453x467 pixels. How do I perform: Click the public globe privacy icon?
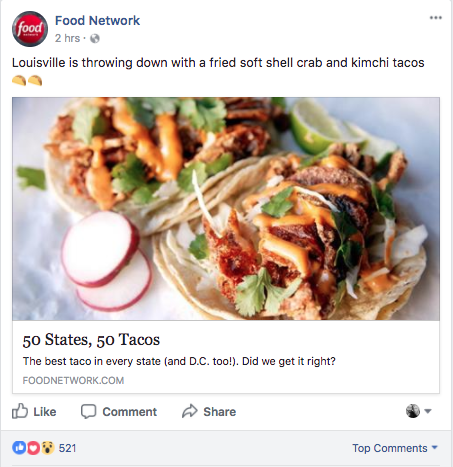(x=95, y=38)
